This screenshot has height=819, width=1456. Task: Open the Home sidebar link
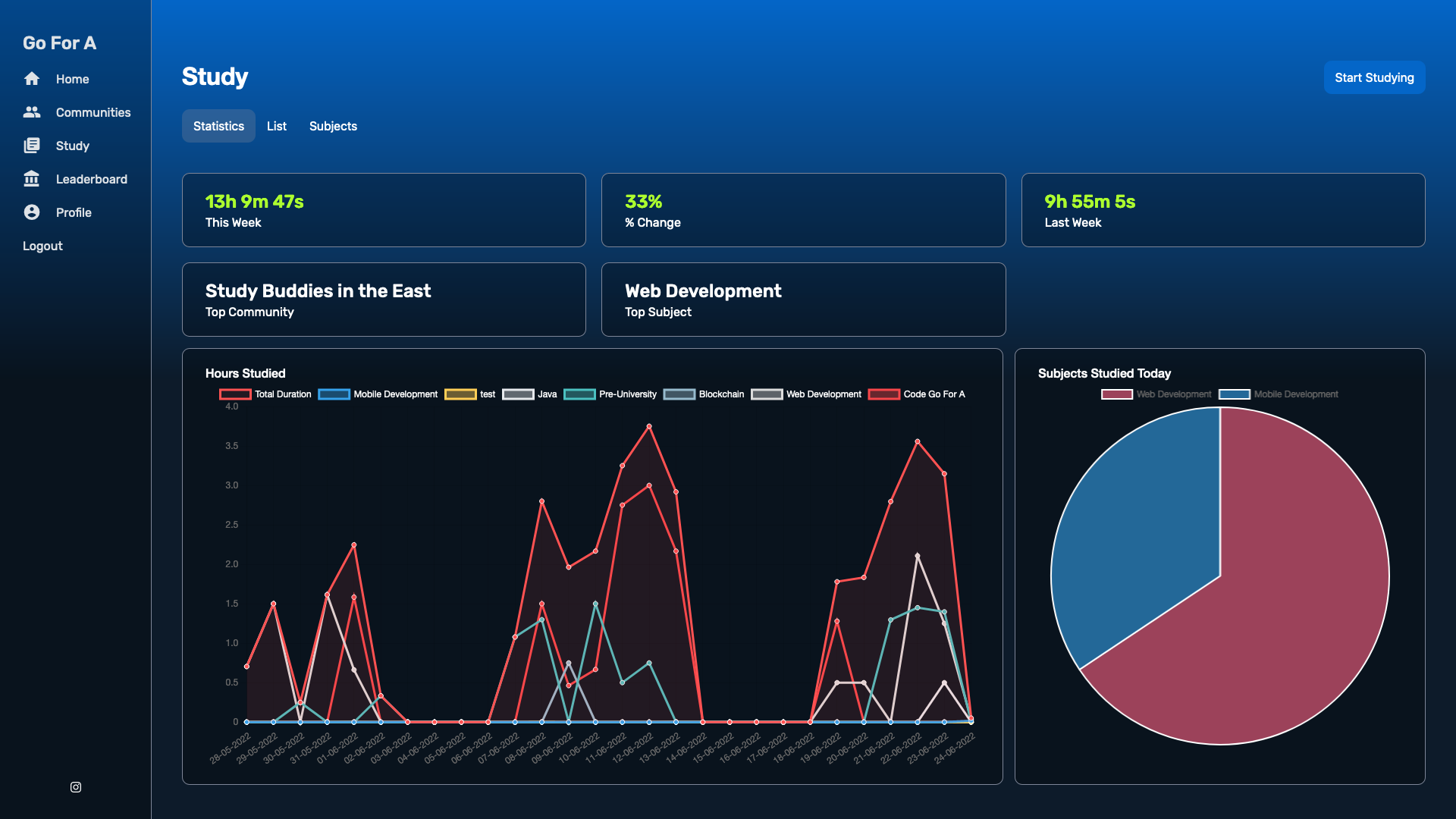(72, 79)
